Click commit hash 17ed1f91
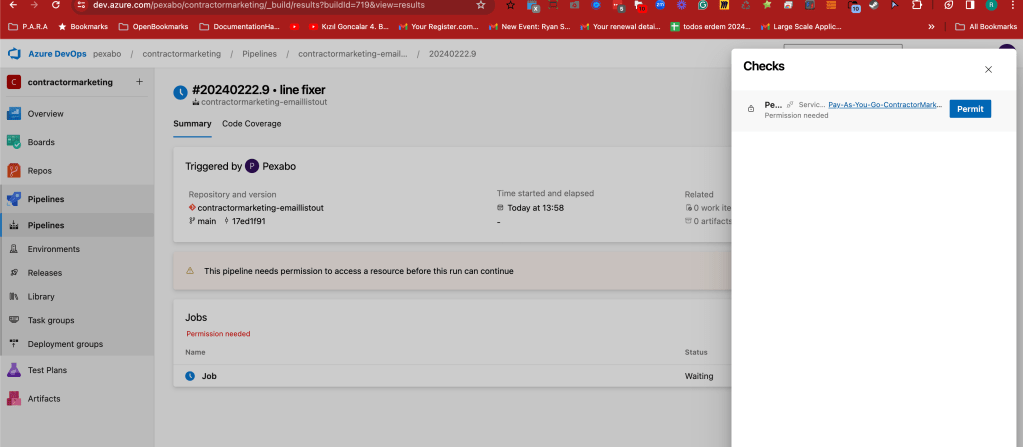The height and width of the screenshot is (447, 1023). tap(249, 221)
